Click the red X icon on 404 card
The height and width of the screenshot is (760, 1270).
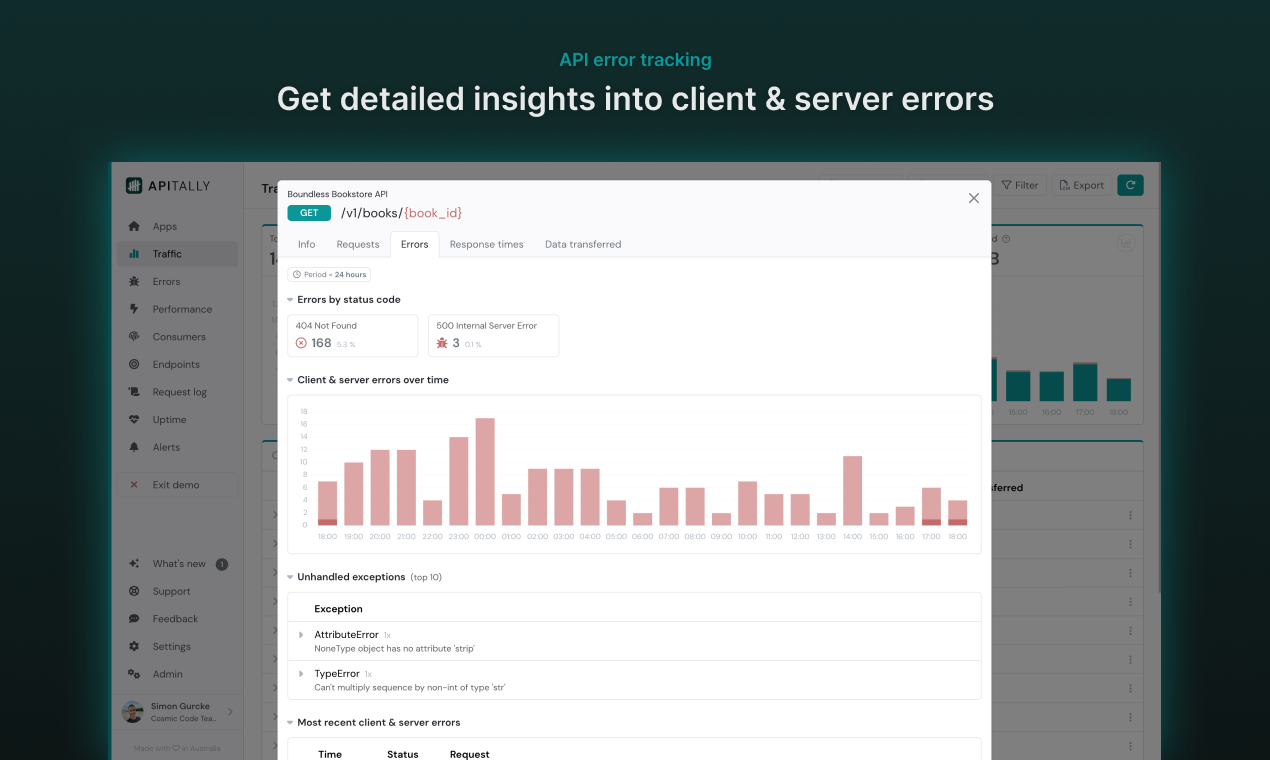point(301,343)
